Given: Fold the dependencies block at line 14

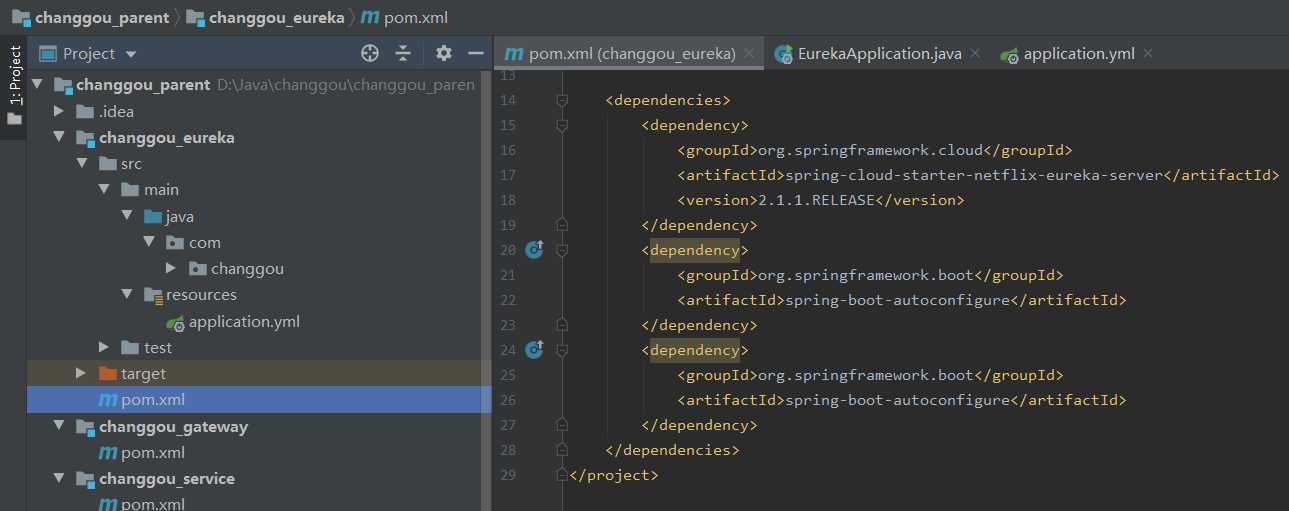Looking at the screenshot, I should (x=562, y=100).
